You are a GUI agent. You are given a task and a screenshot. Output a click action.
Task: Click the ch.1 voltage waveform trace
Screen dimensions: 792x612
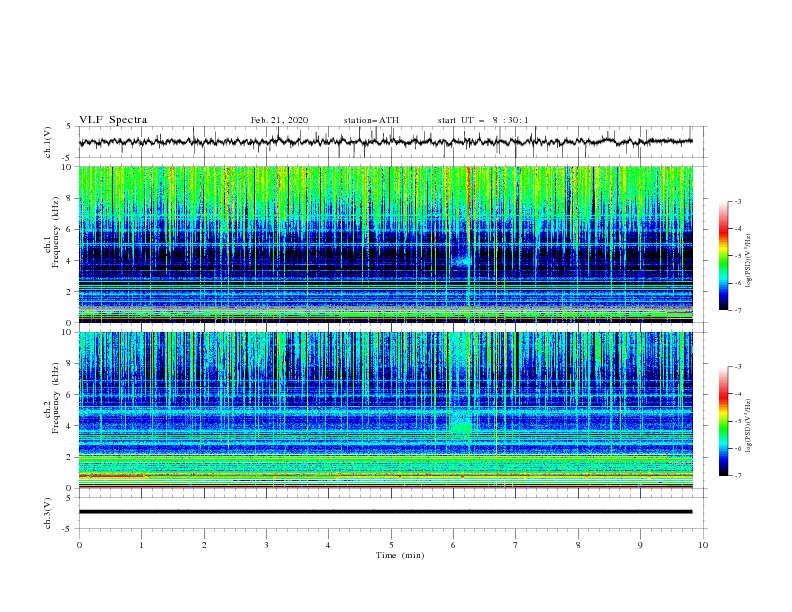point(385,142)
